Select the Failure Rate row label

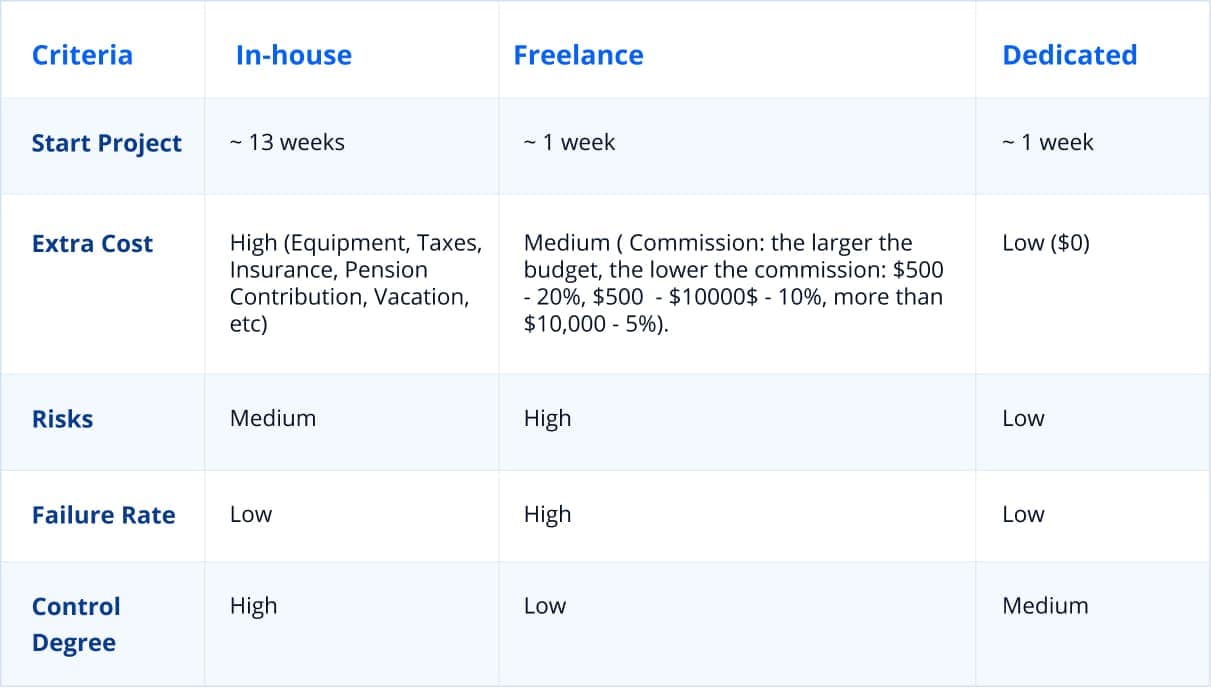103,515
